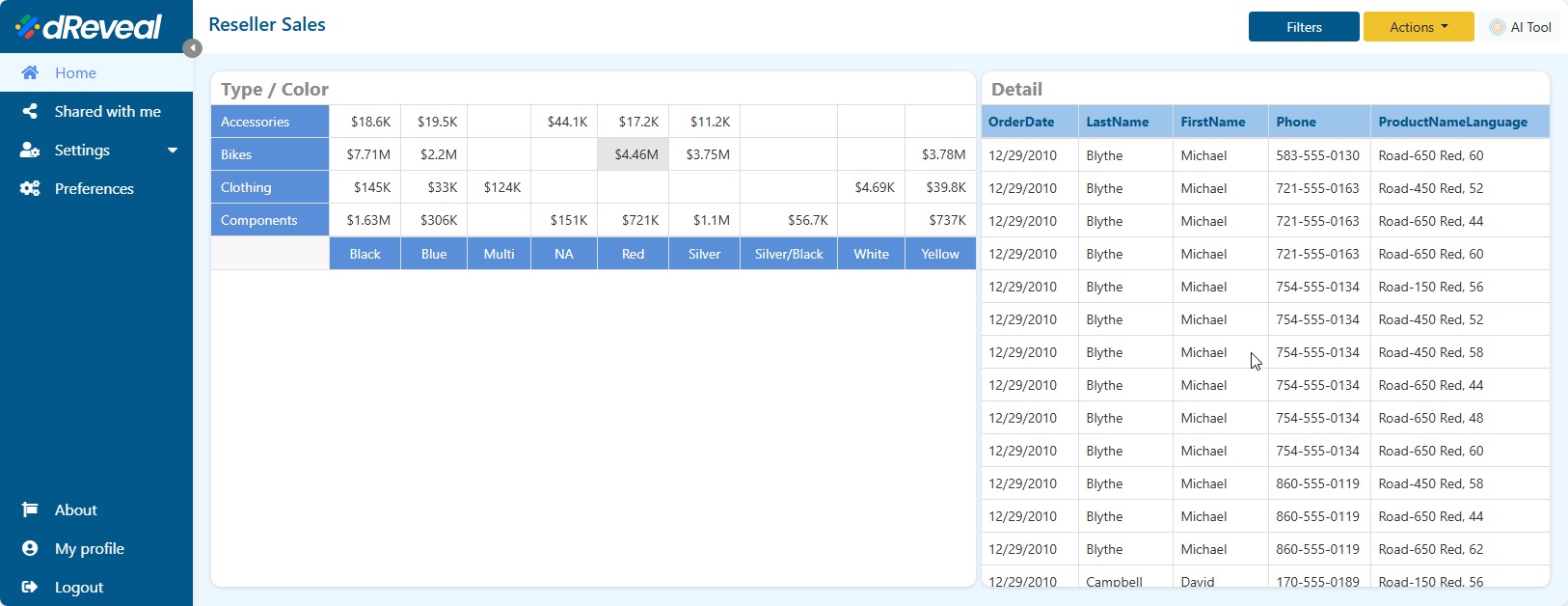Click the Settings users-gear icon
The image size is (1568, 606).
click(x=30, y=150)
